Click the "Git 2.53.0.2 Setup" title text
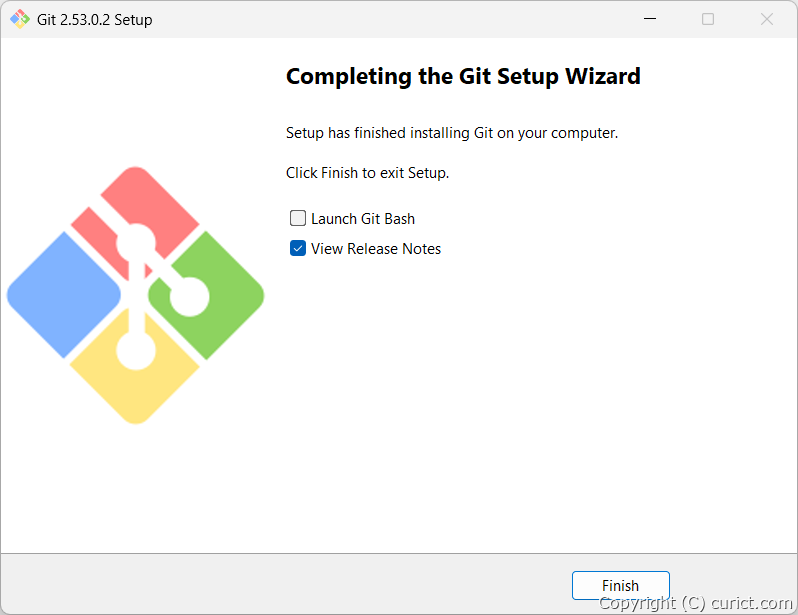Screen dimensions: 798x615 coord(95,19)
